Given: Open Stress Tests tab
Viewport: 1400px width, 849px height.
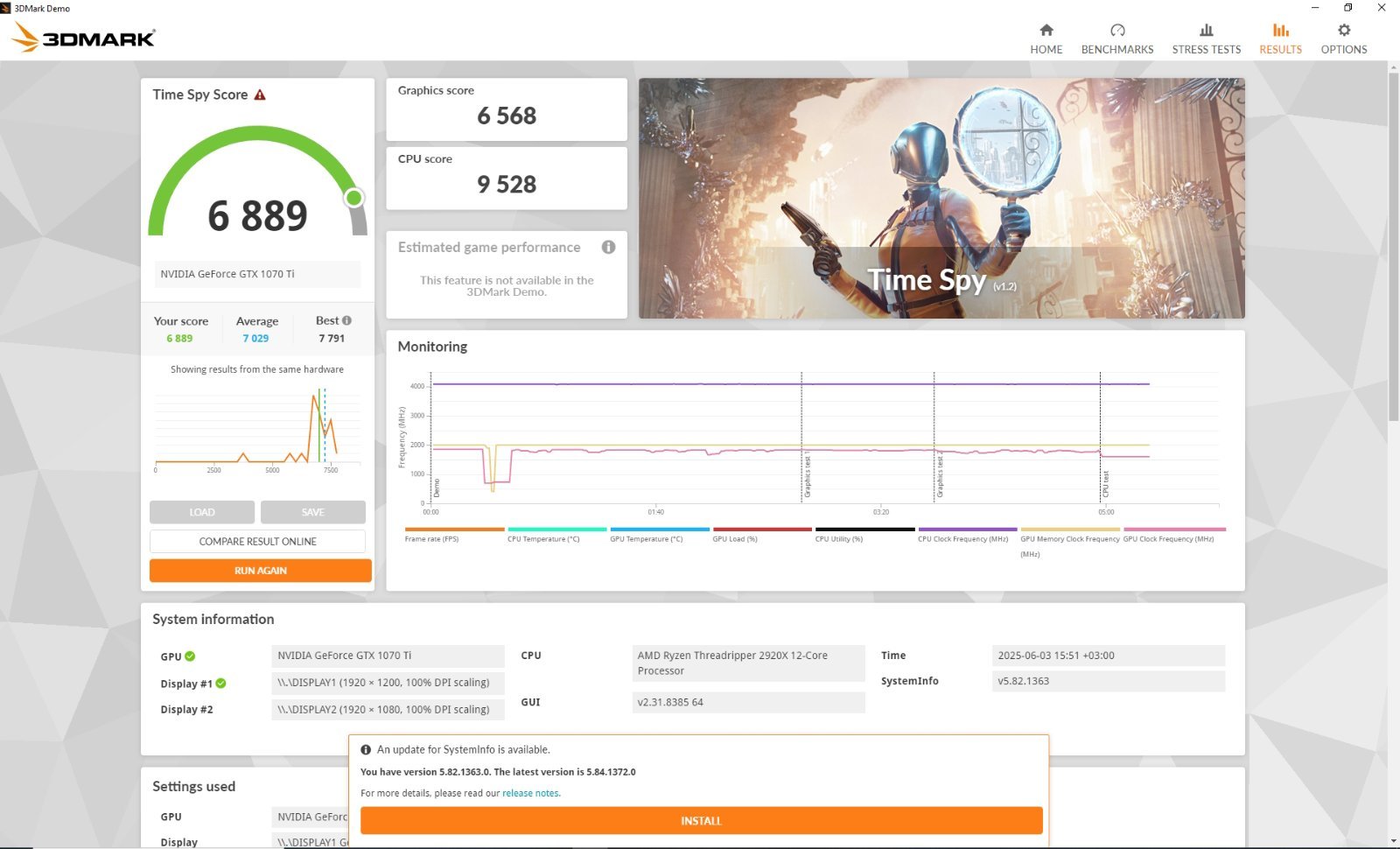Looking at the screenshot, I should pos(1206,39).
